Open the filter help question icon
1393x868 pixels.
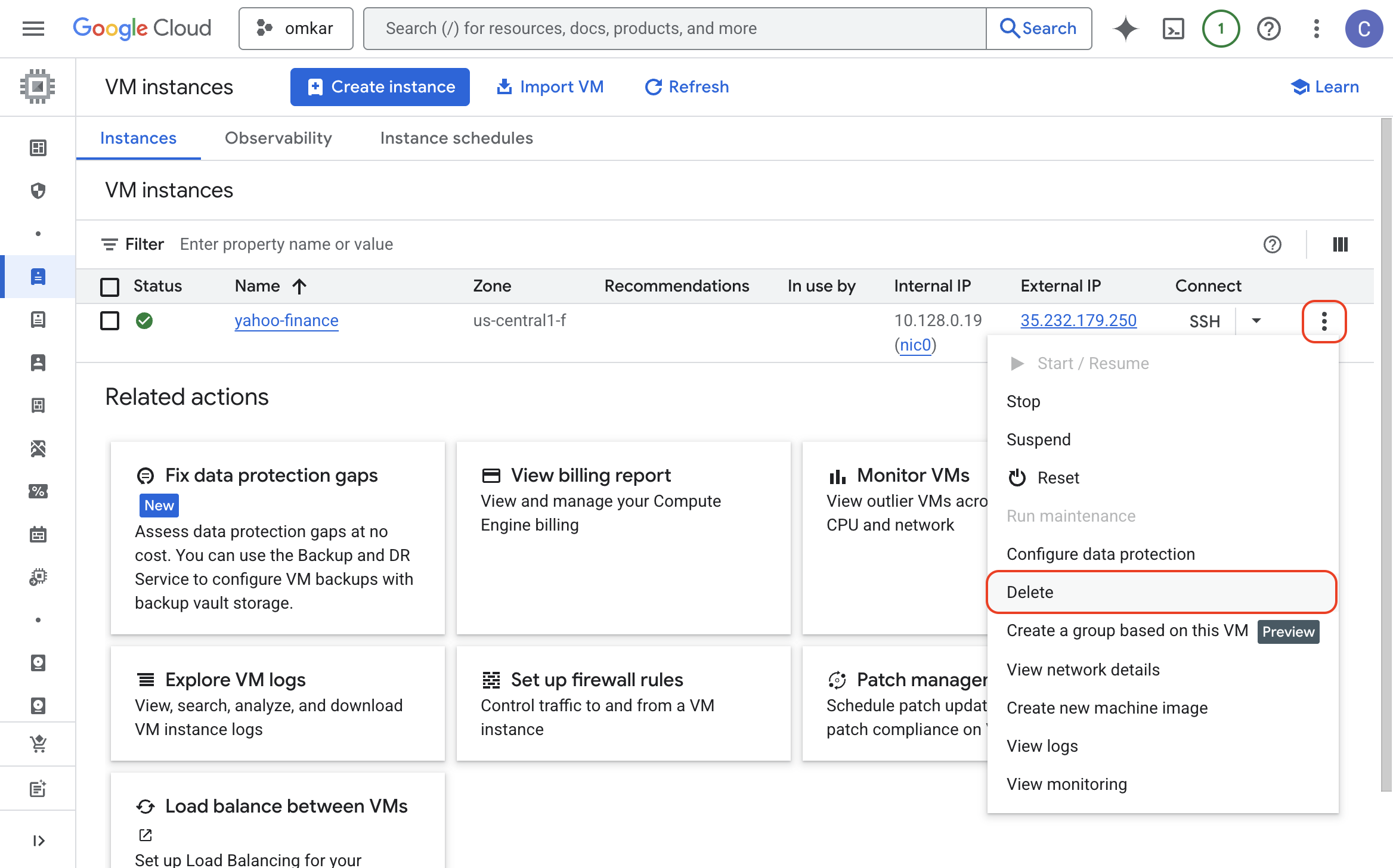click(1272, 244)
